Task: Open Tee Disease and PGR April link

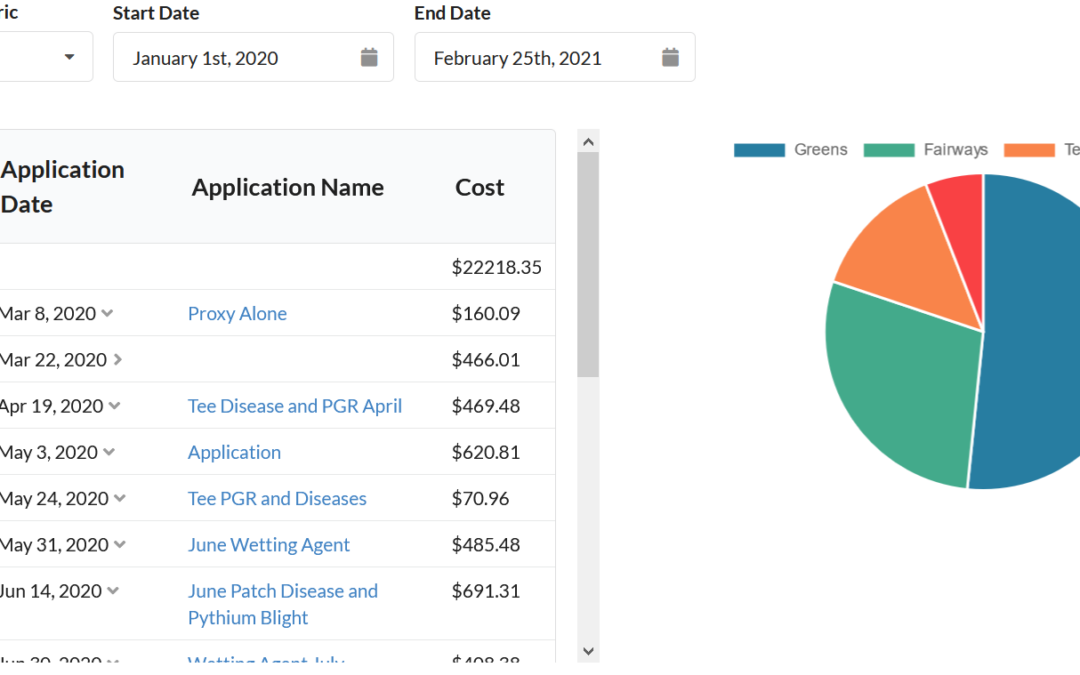Action: [x=294, y=406]
